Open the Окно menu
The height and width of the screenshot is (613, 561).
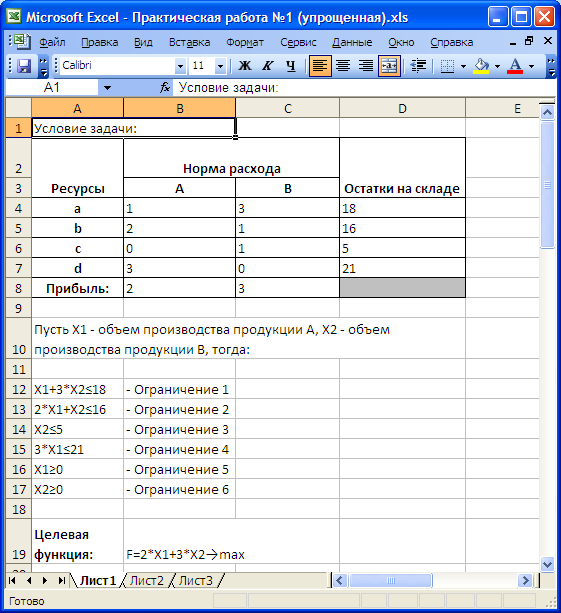click(401, 42)
